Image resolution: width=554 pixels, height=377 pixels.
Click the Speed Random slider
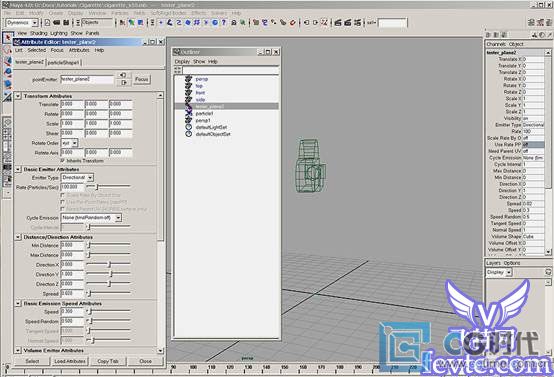[108, 321]
